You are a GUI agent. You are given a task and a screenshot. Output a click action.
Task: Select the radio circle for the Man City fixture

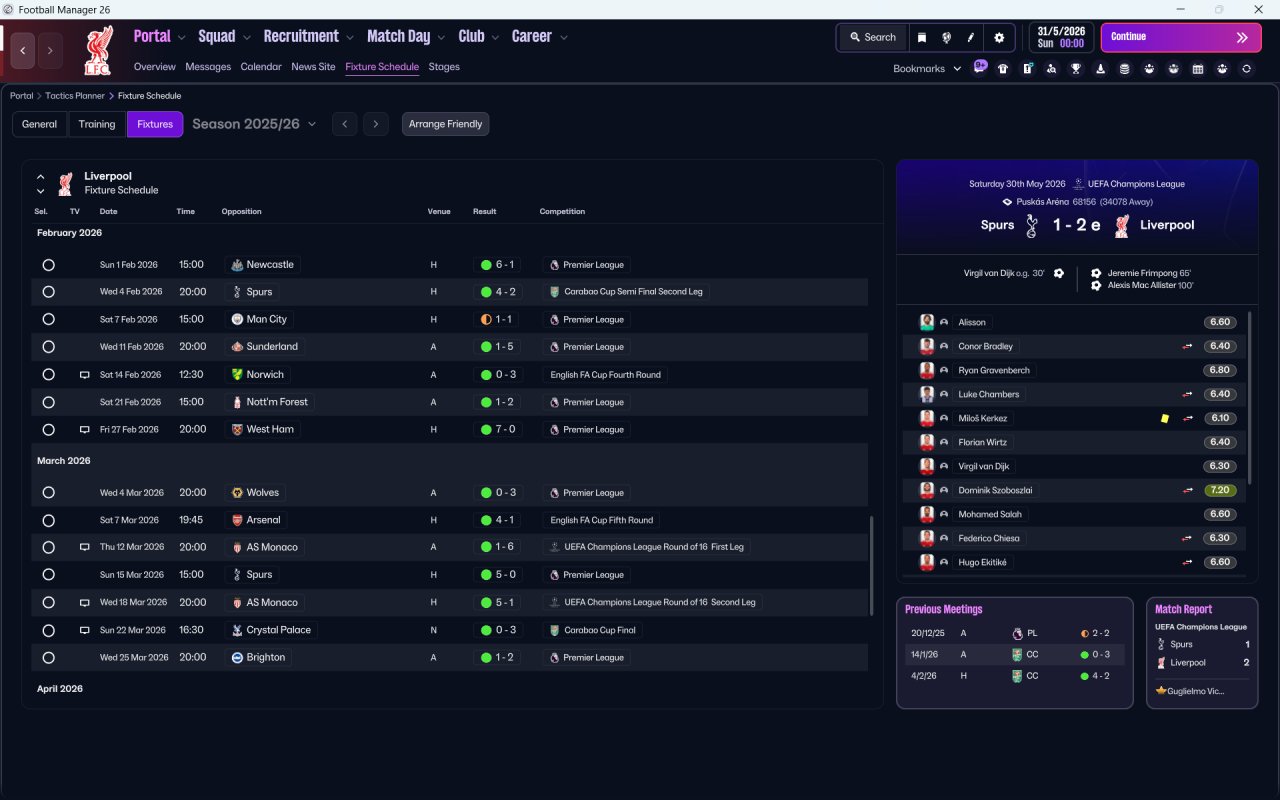[x=48, y=320]
